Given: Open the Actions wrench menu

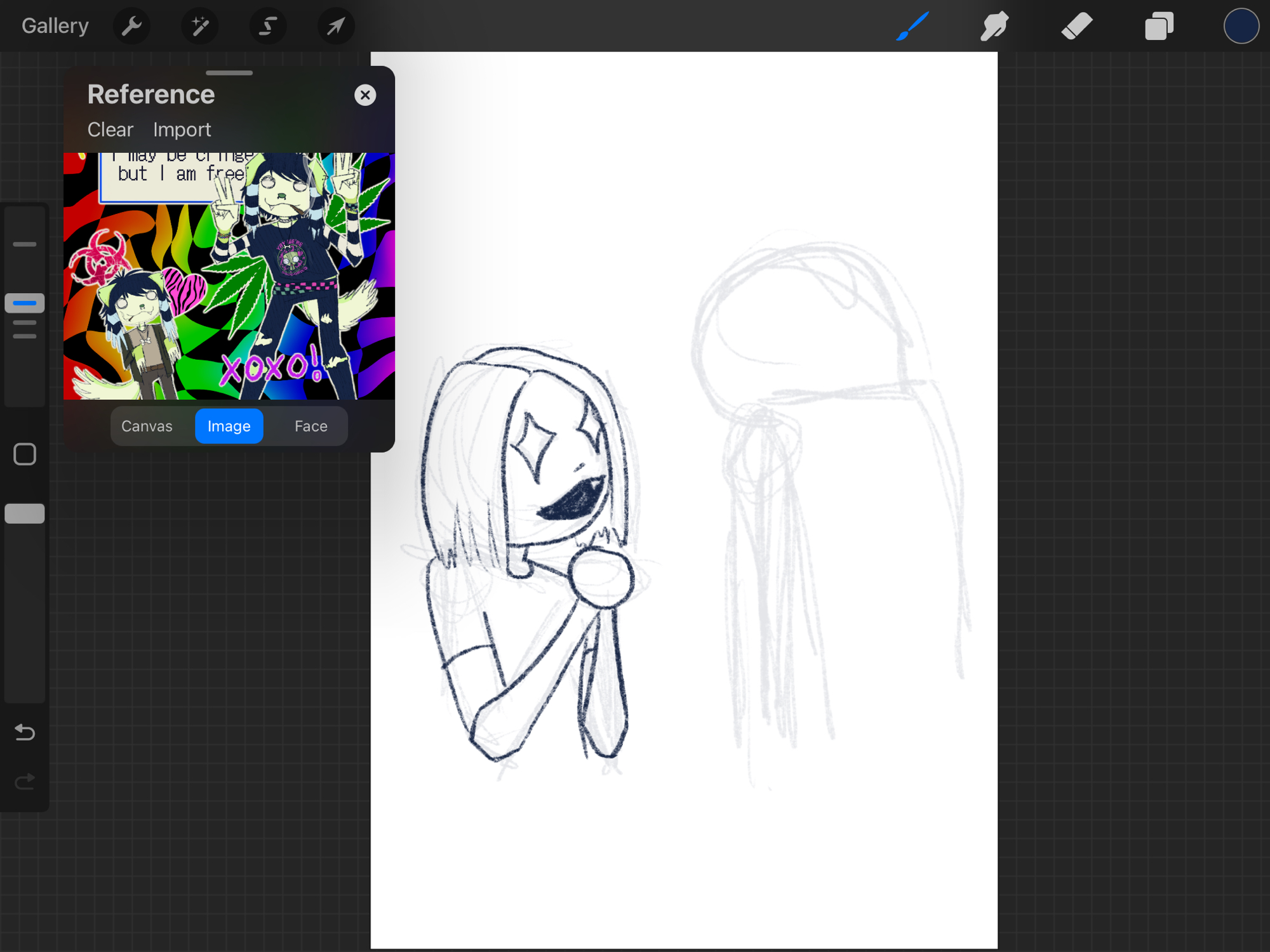Looking at the screenshot, I should pos(131,26).
